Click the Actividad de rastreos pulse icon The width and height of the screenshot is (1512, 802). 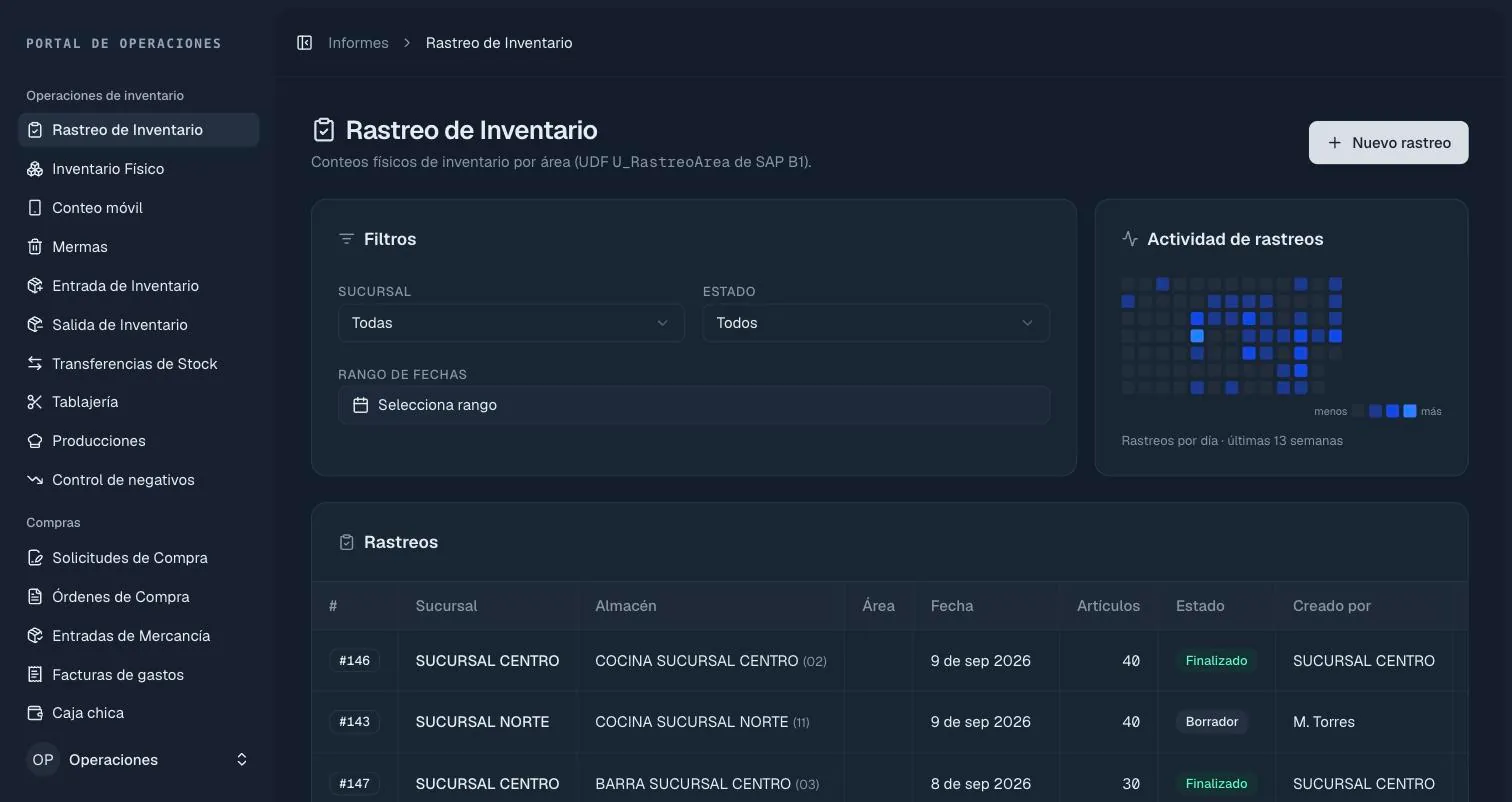[x=1130, y=239]
